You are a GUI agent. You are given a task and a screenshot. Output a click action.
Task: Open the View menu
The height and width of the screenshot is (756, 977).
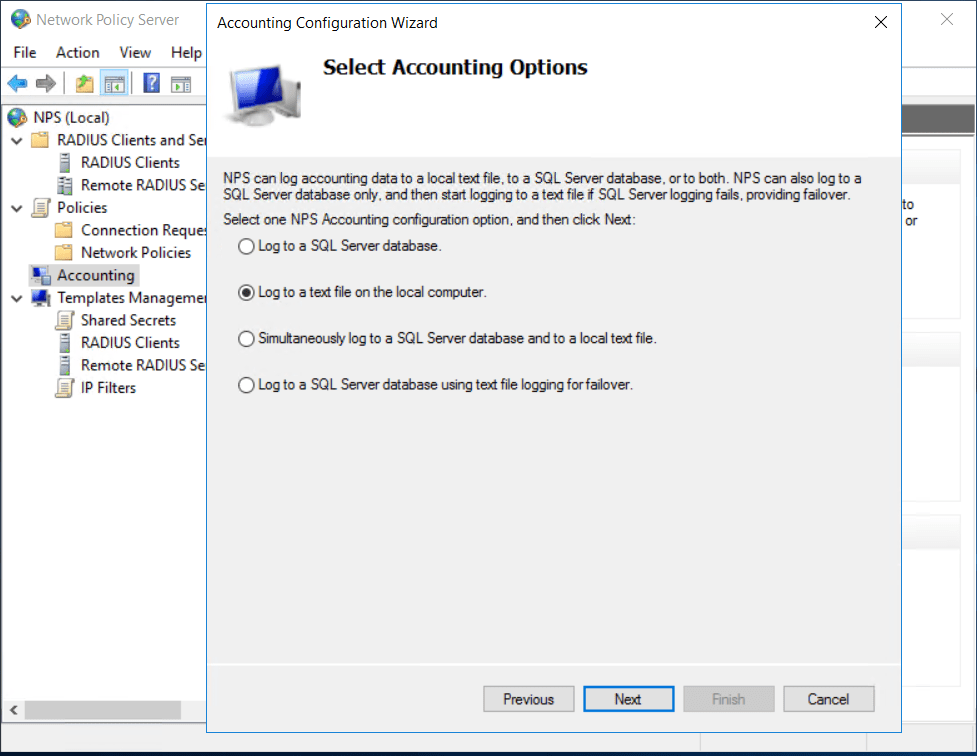pyautogui.click(x=135, y=52)
